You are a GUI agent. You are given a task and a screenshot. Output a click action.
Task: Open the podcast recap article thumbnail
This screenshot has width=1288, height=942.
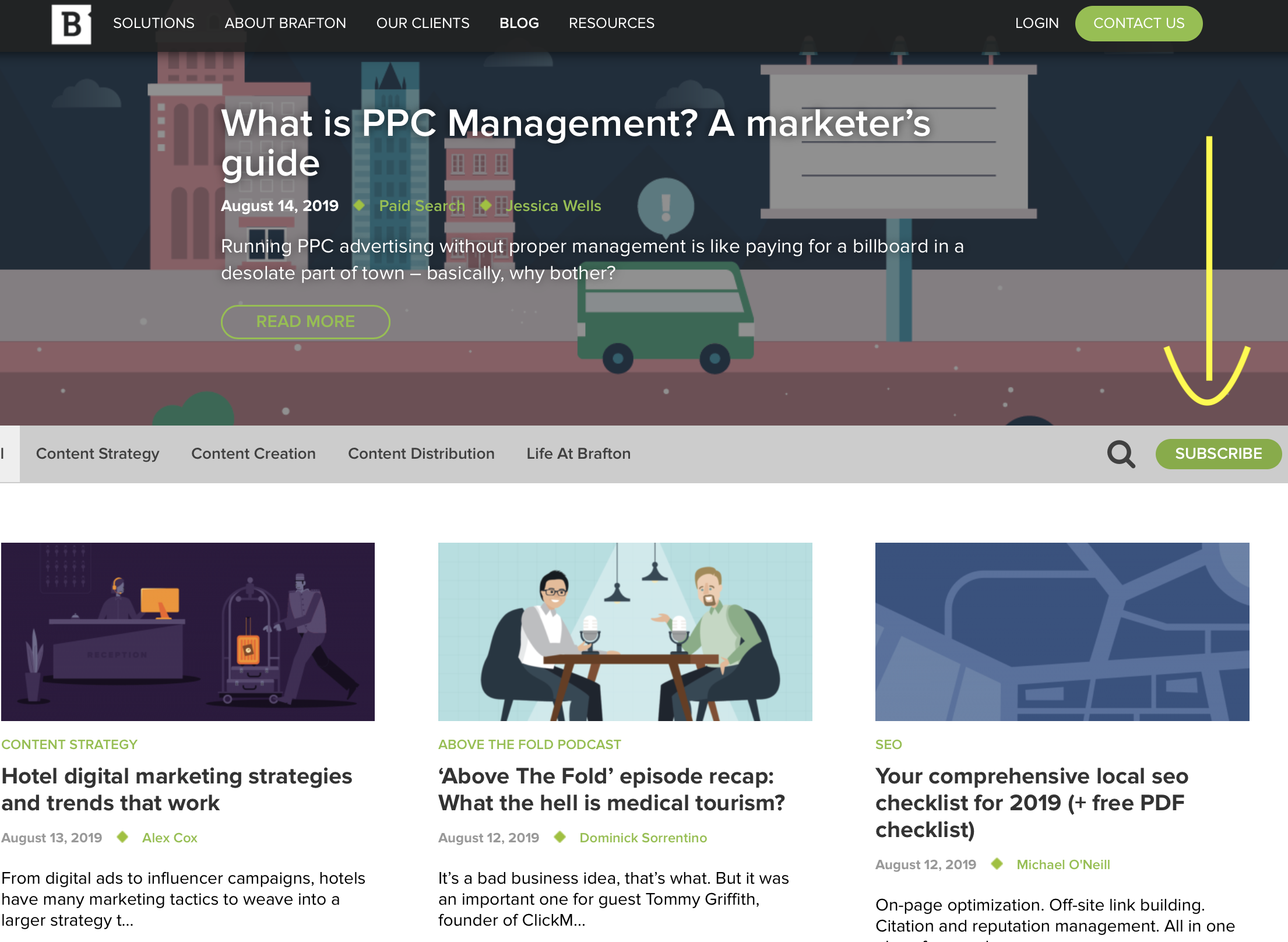[625, 631]
